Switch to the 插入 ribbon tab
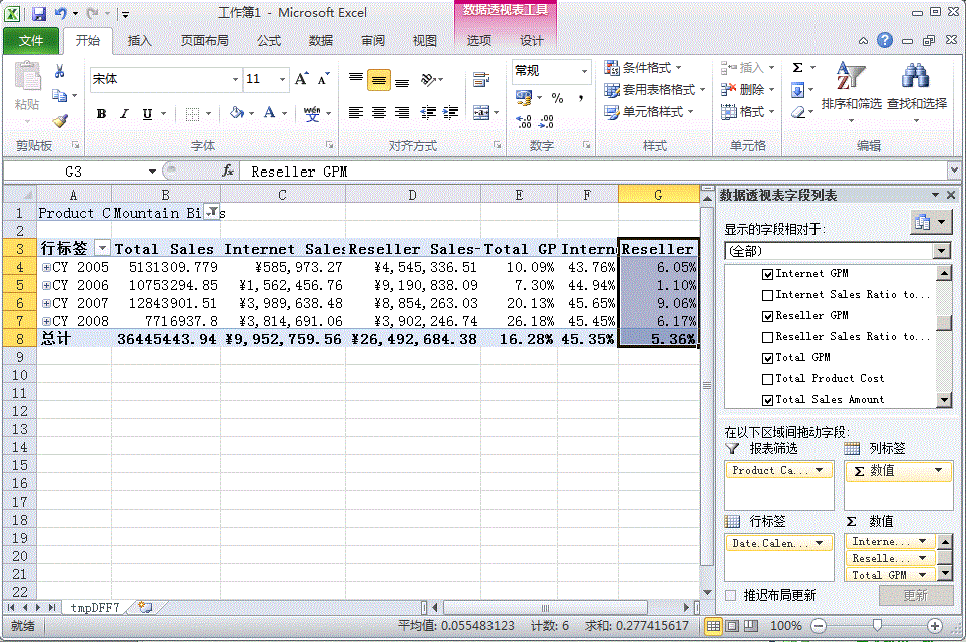Image resolution: width=967 pixels, height=644 pixels. coord(140,41)
